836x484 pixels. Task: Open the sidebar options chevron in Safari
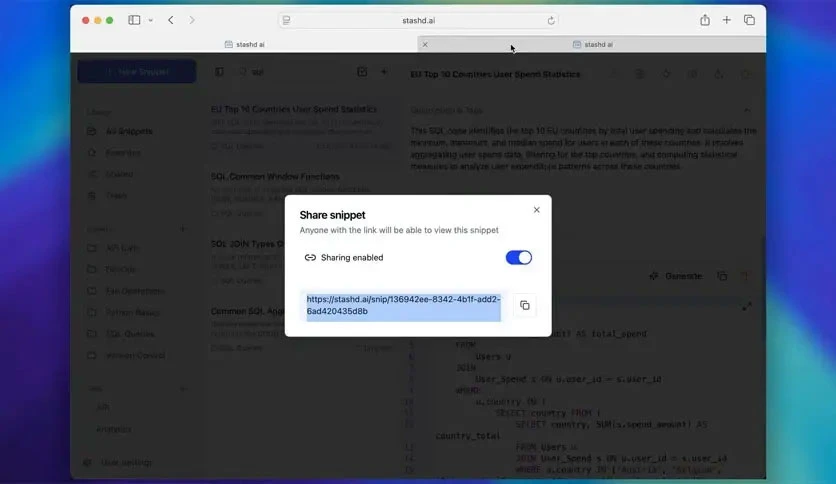coord(151,20)
